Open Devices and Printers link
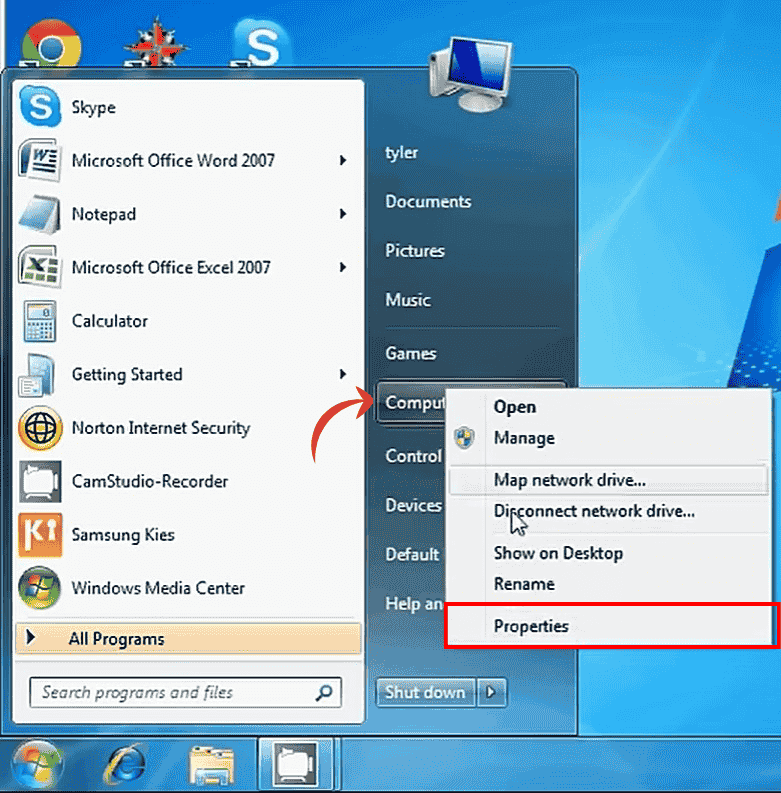This screenshot has width=781, height=793. (414, 505)
